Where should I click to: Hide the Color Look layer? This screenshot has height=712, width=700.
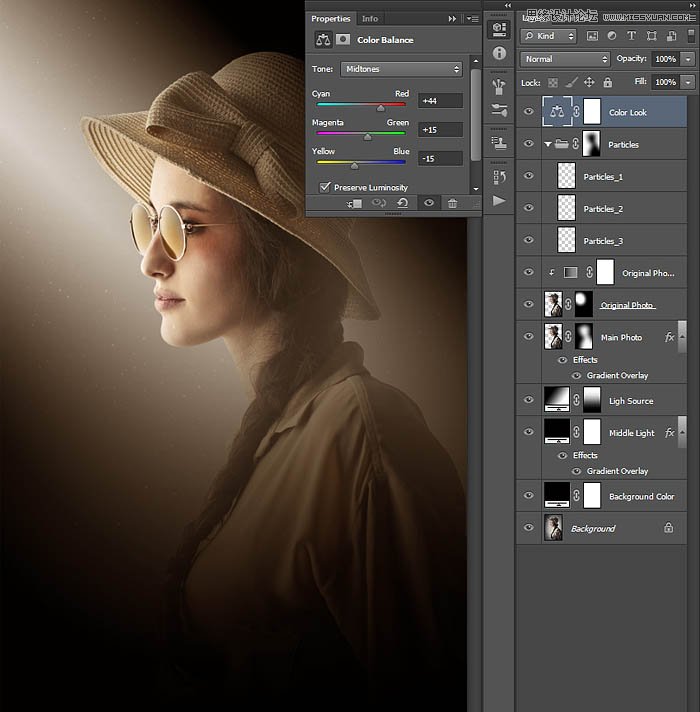[529, 112]
